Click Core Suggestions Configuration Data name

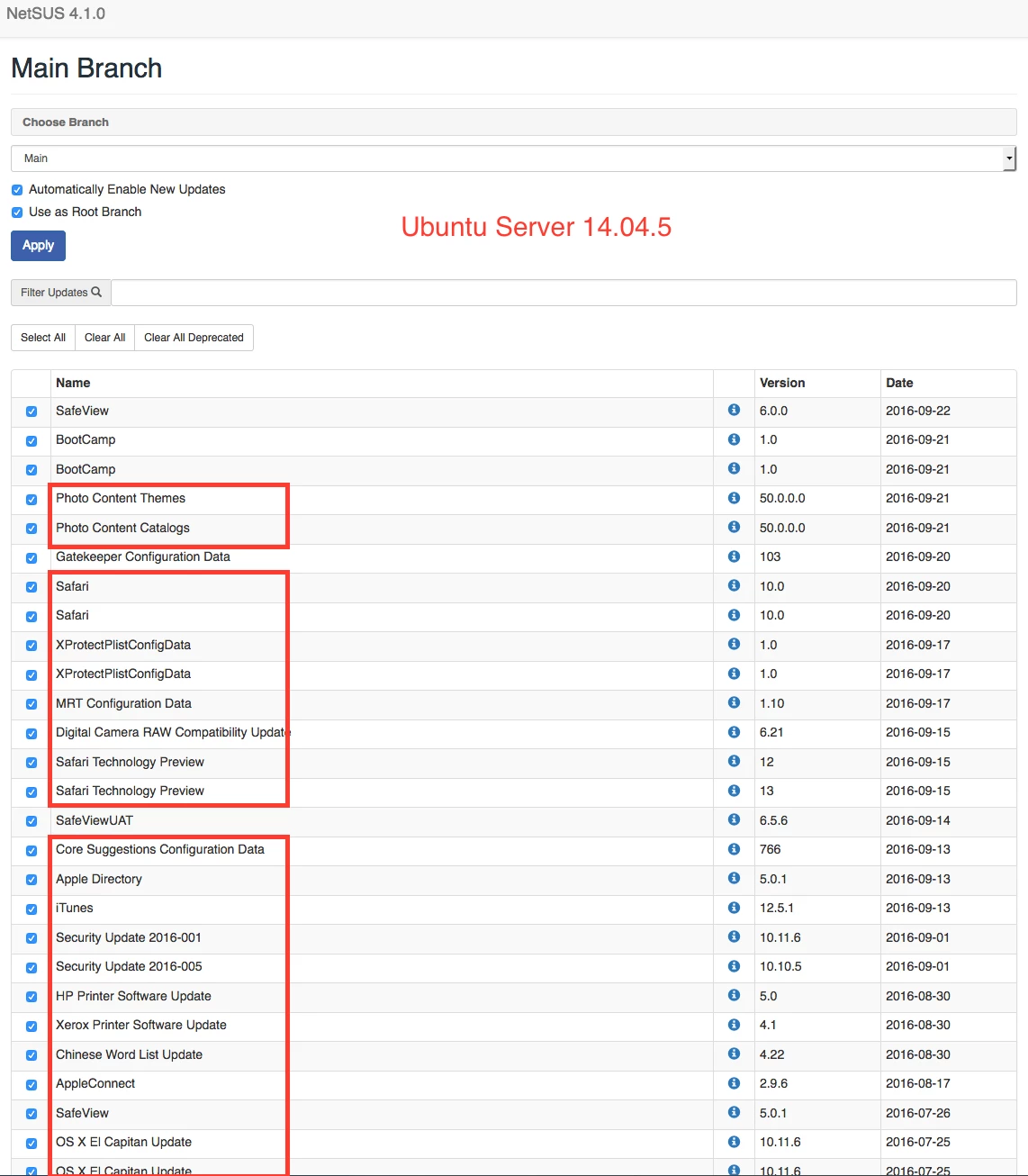tap(160, 849)
